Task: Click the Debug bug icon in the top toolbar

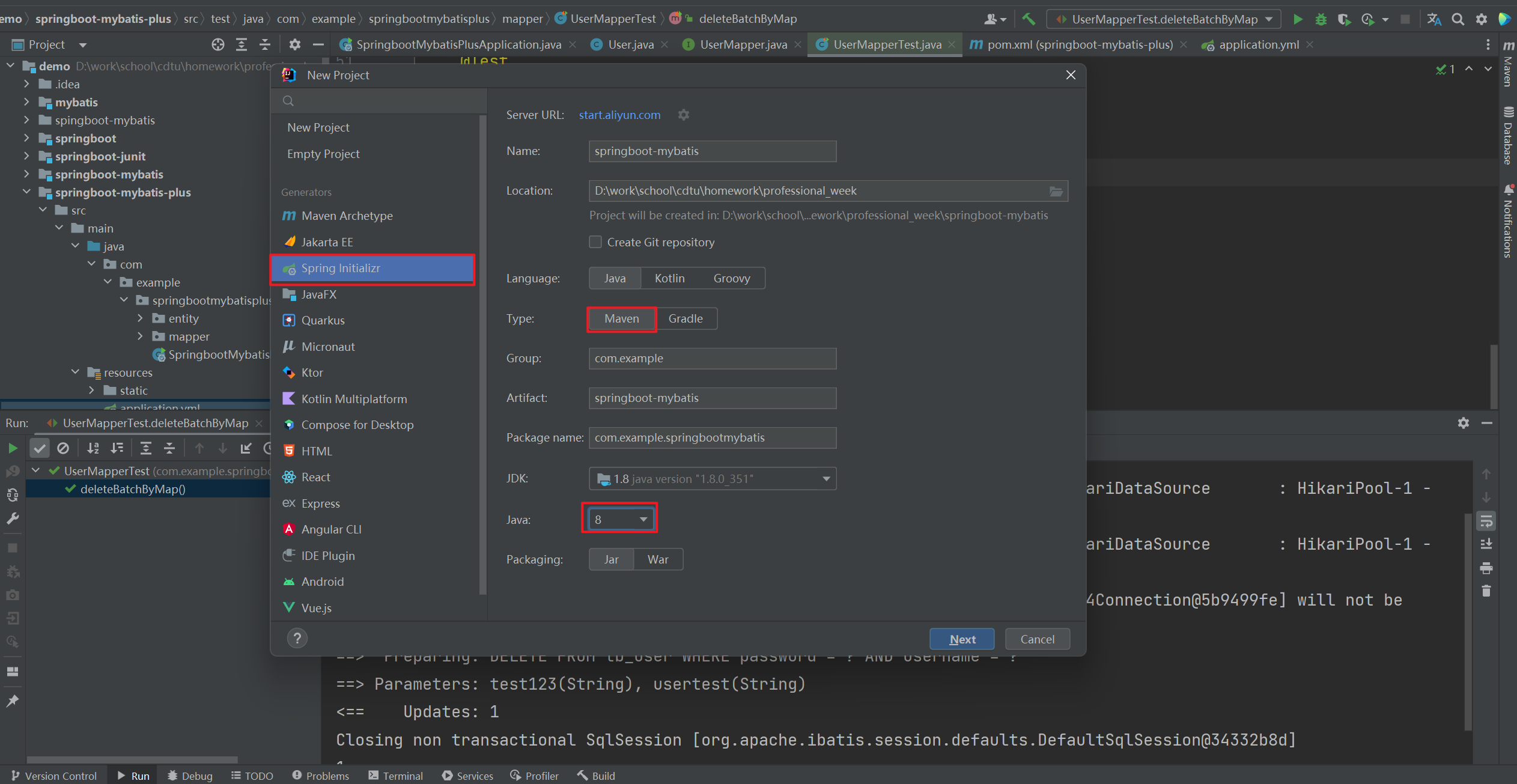Action: 1321,19
